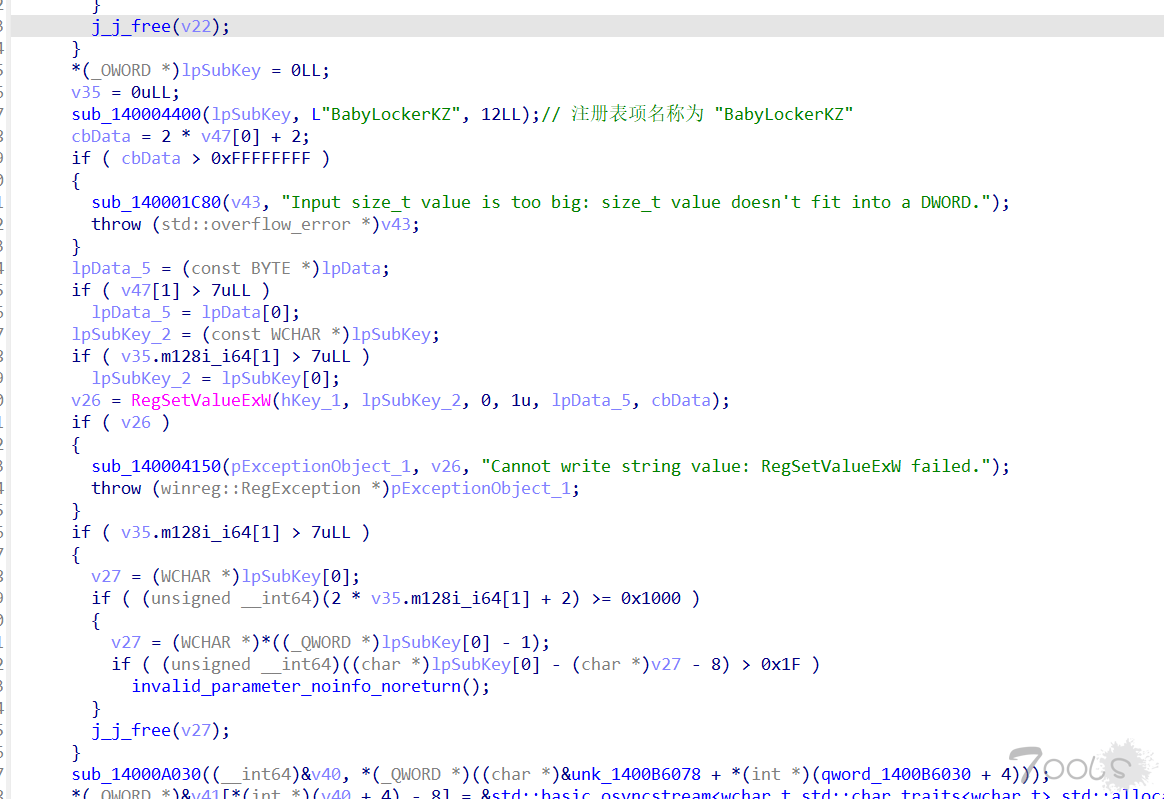Image resolution: width=1164 pixels, height=799 pixels.
Task: Click the sub_14000A030 function call
Action: [x=138, y=774]
